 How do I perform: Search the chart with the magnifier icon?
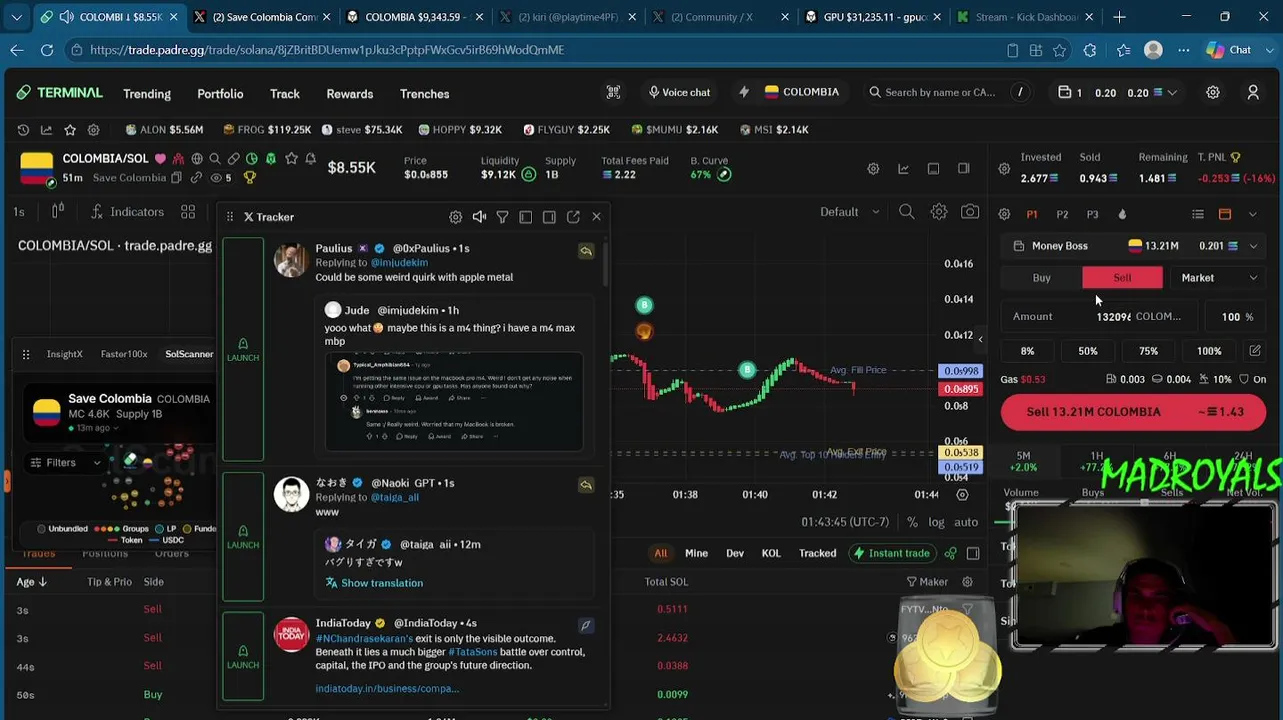[x=907, y=212]
